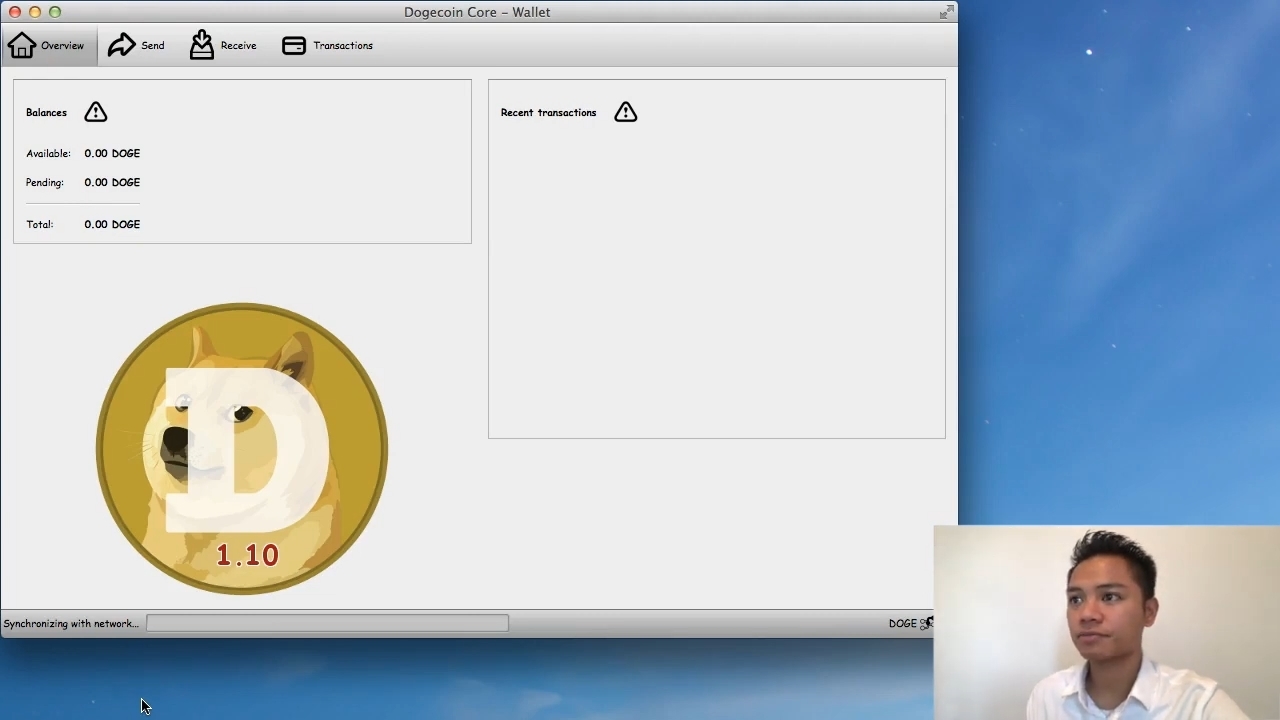Click warning triangle beside Recent transactions

click(625, 112)
